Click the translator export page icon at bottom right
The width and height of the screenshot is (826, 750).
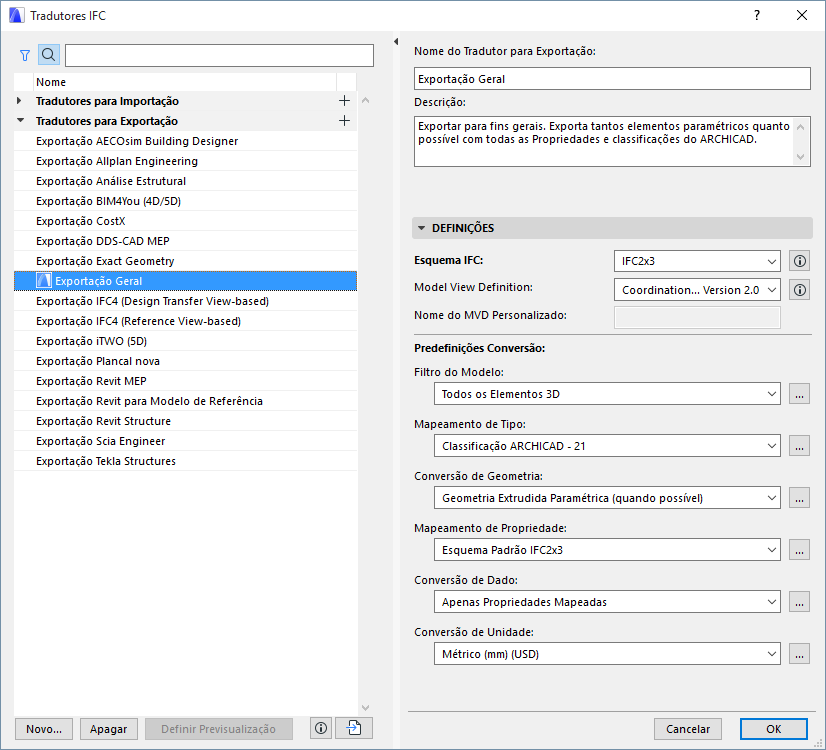[x=353, y=728]
